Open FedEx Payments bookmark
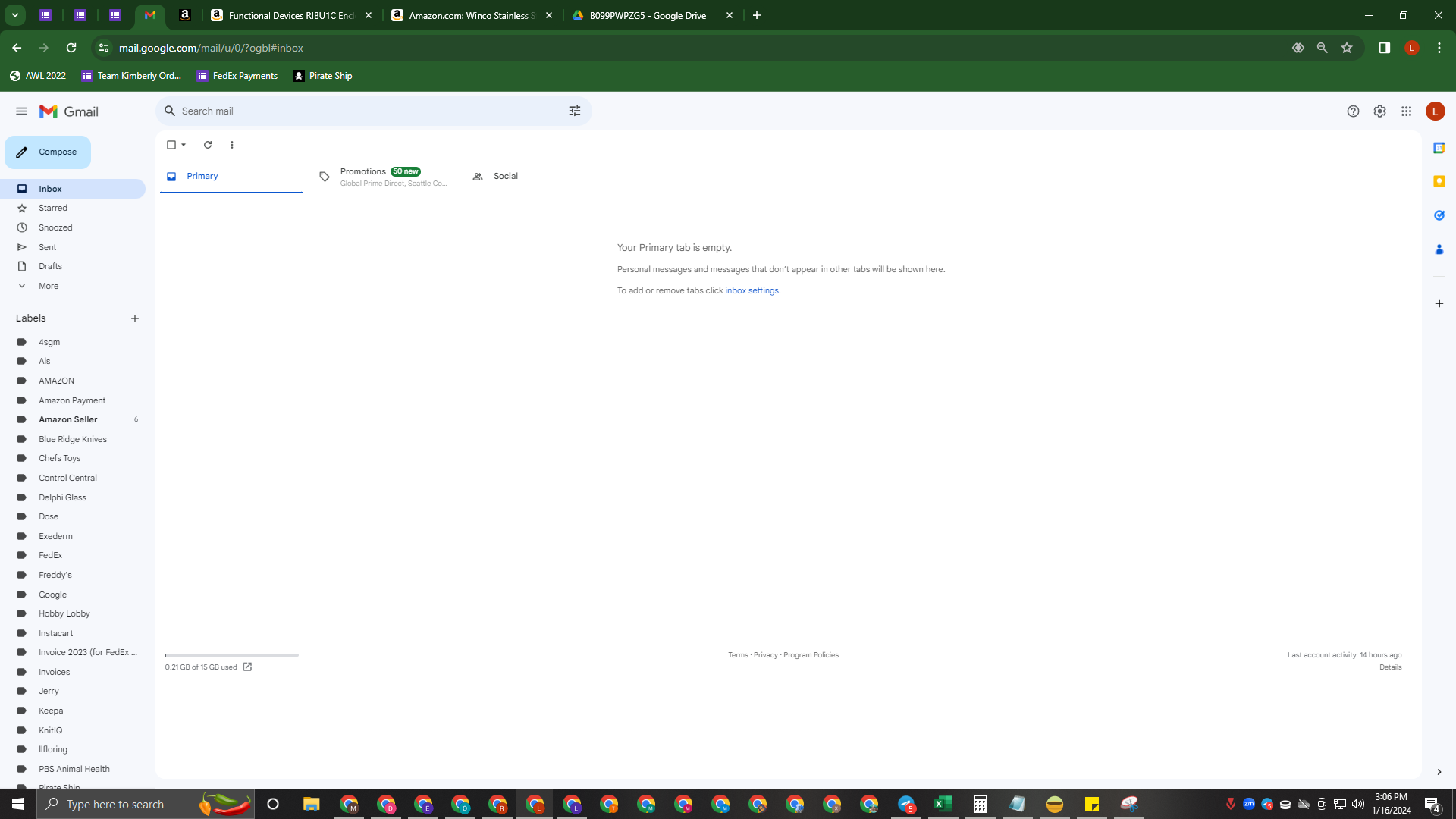Screen dimensions: 1456x819 [237, 76]
